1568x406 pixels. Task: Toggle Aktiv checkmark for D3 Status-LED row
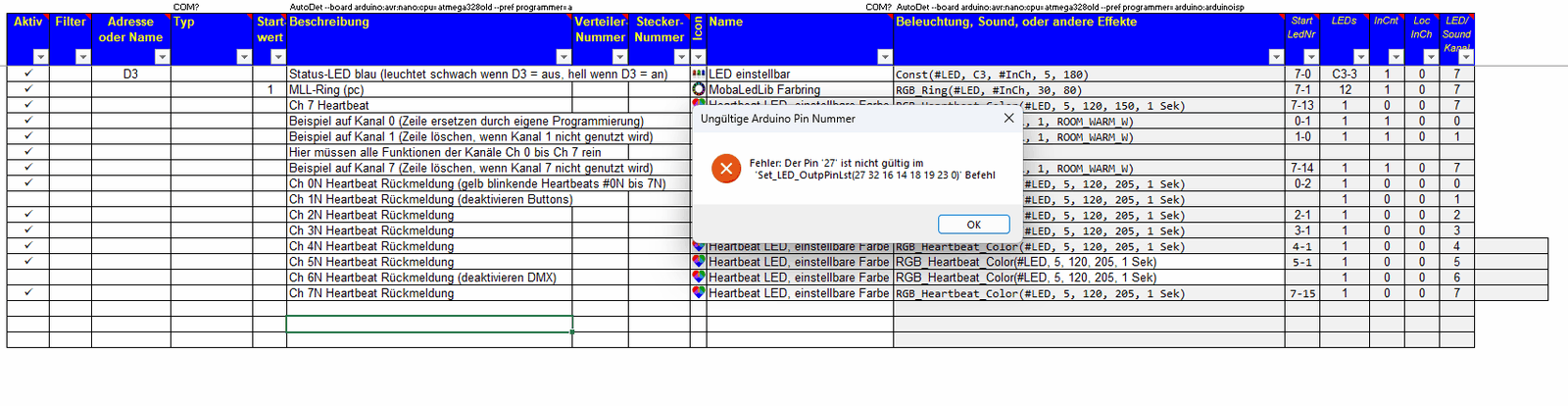pyautogui.click(x=27, y=74)
